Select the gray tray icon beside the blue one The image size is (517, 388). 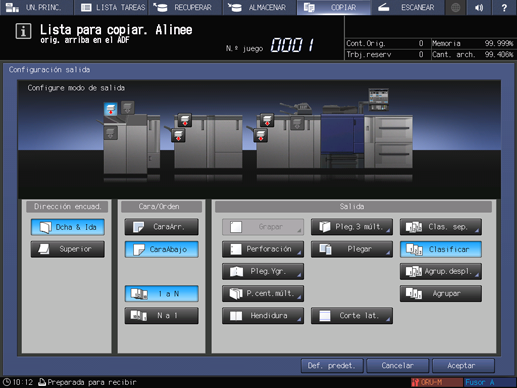127,108
